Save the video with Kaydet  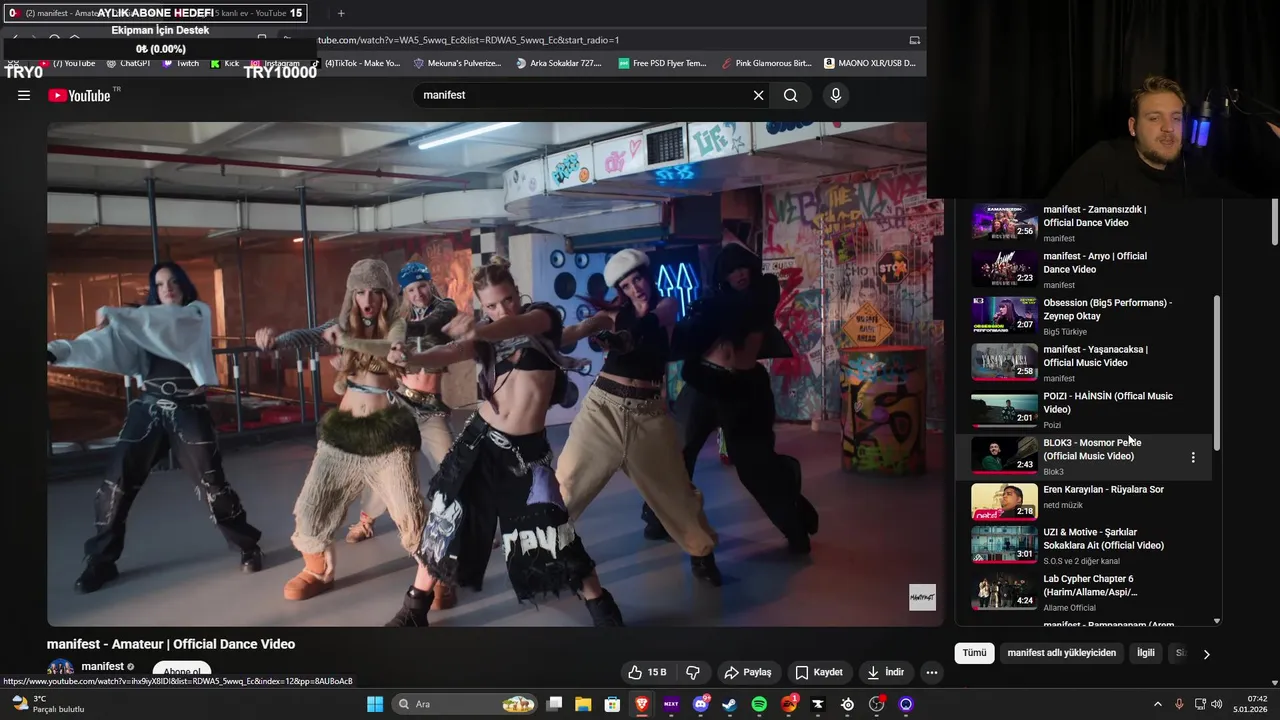tap(819, 672)
